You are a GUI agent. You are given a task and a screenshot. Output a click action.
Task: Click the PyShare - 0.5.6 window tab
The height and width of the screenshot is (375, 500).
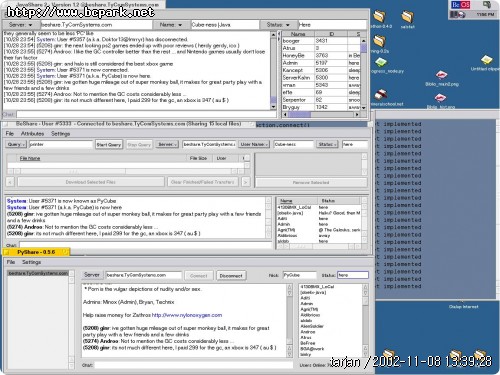tap(36, 252)
